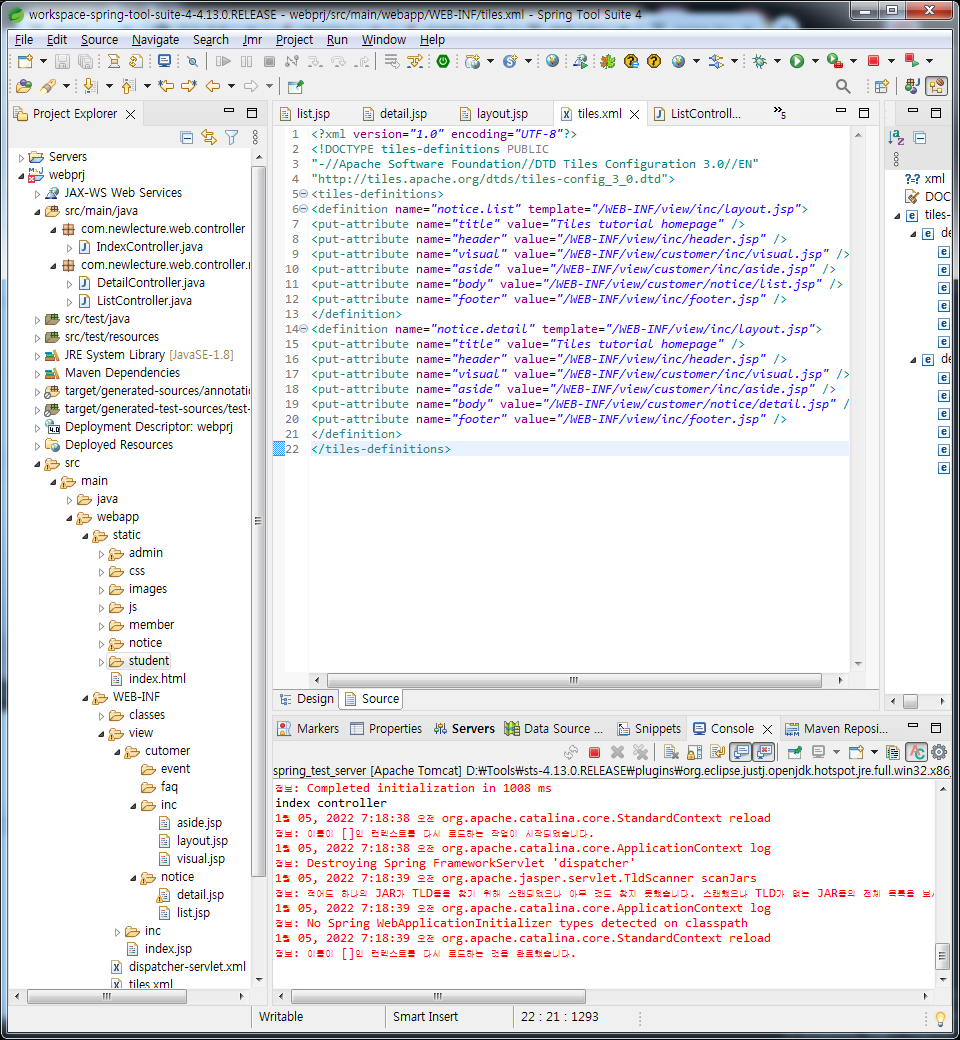This screenshot has height=1040, width=960.
Task: Click the Console settings gear icon
Action: click(939, 752)
